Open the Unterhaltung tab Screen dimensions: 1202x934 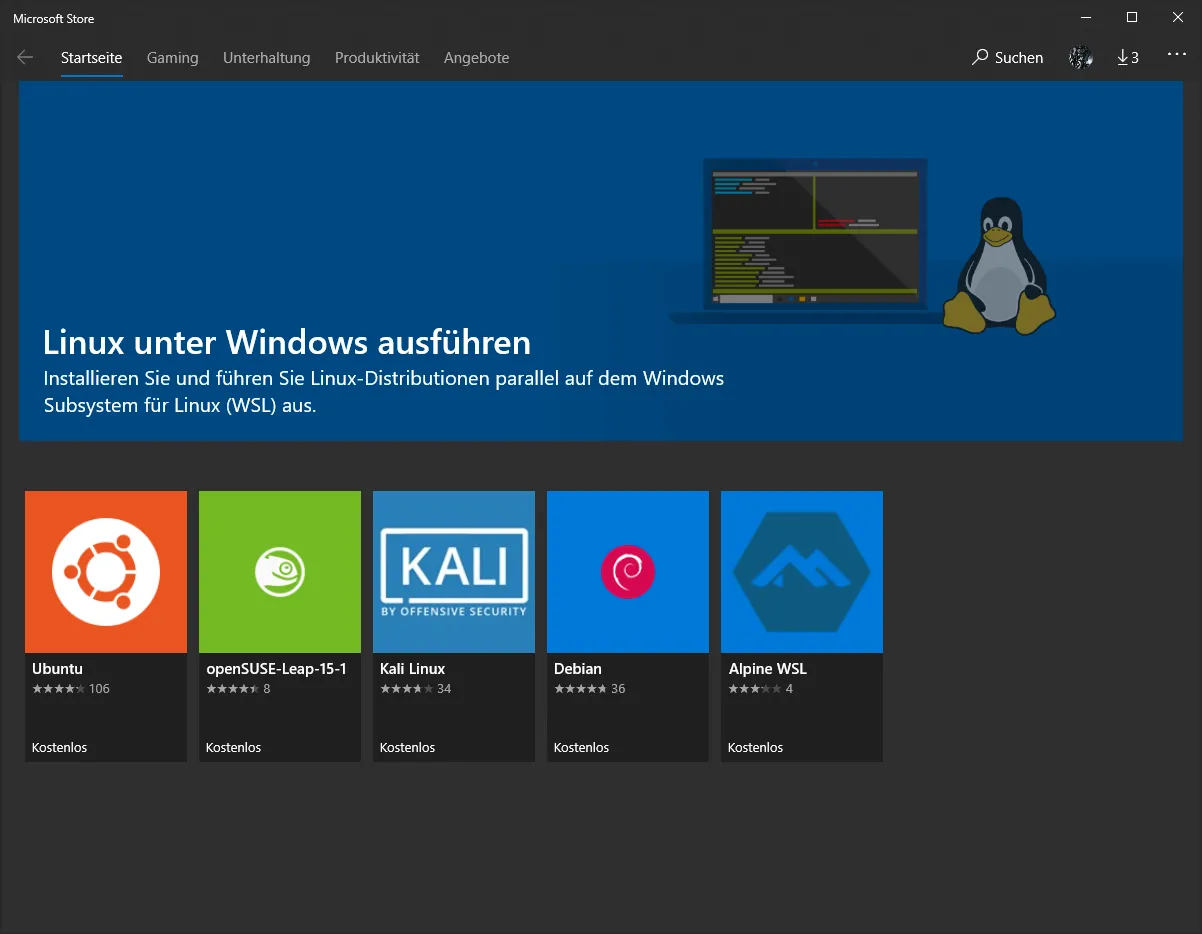[267, 58]
